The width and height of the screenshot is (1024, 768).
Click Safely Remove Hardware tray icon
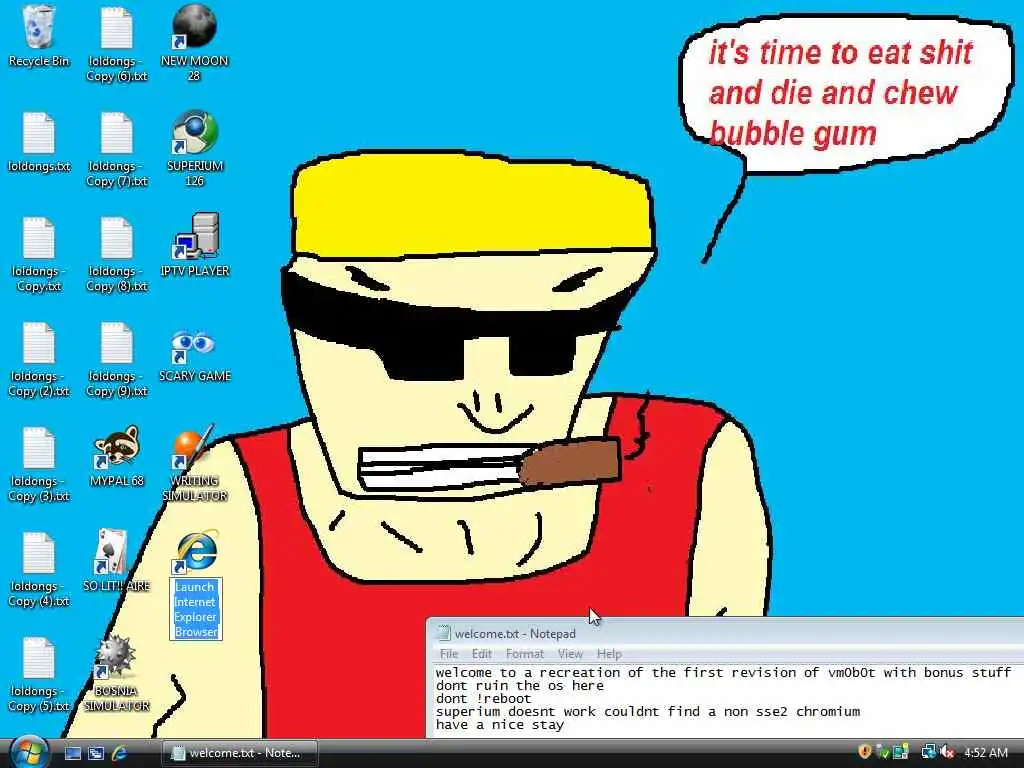click(882, 752)
